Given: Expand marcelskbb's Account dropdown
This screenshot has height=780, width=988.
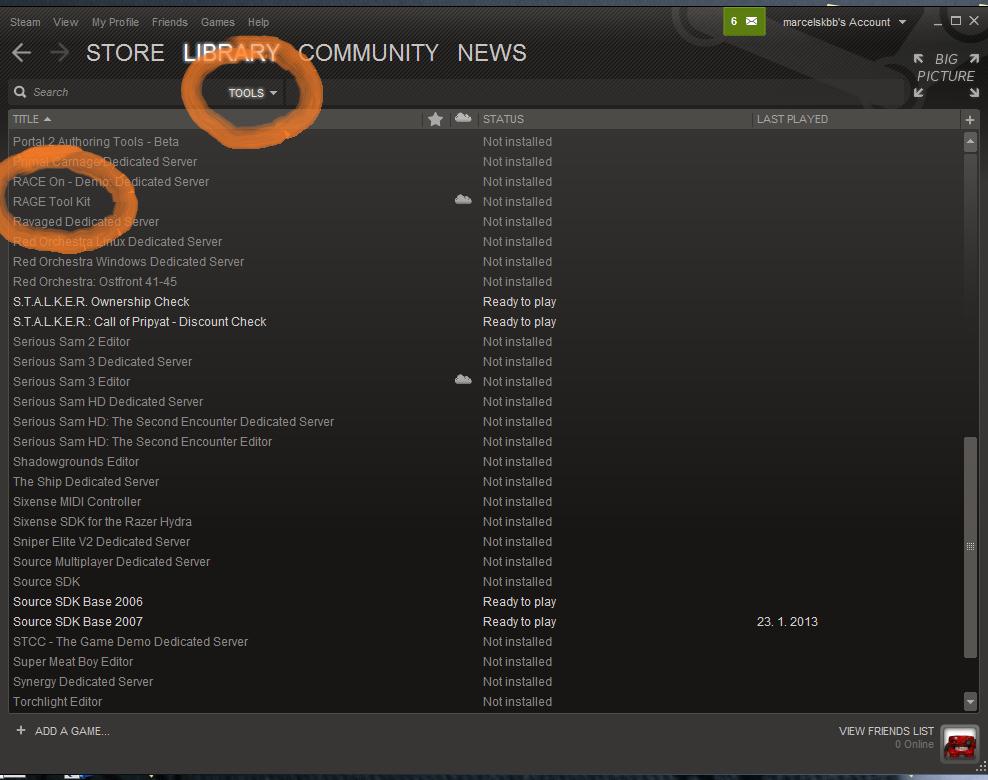Looking at the screenshot, I should click(x=844, y=22).
